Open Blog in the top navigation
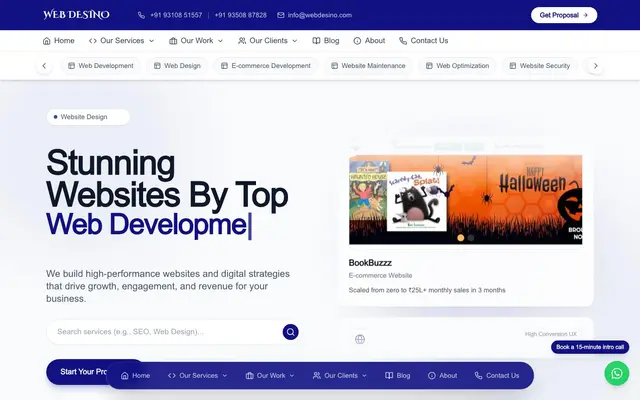The height and width of the screenshot is (400, 640). [326, 41]
